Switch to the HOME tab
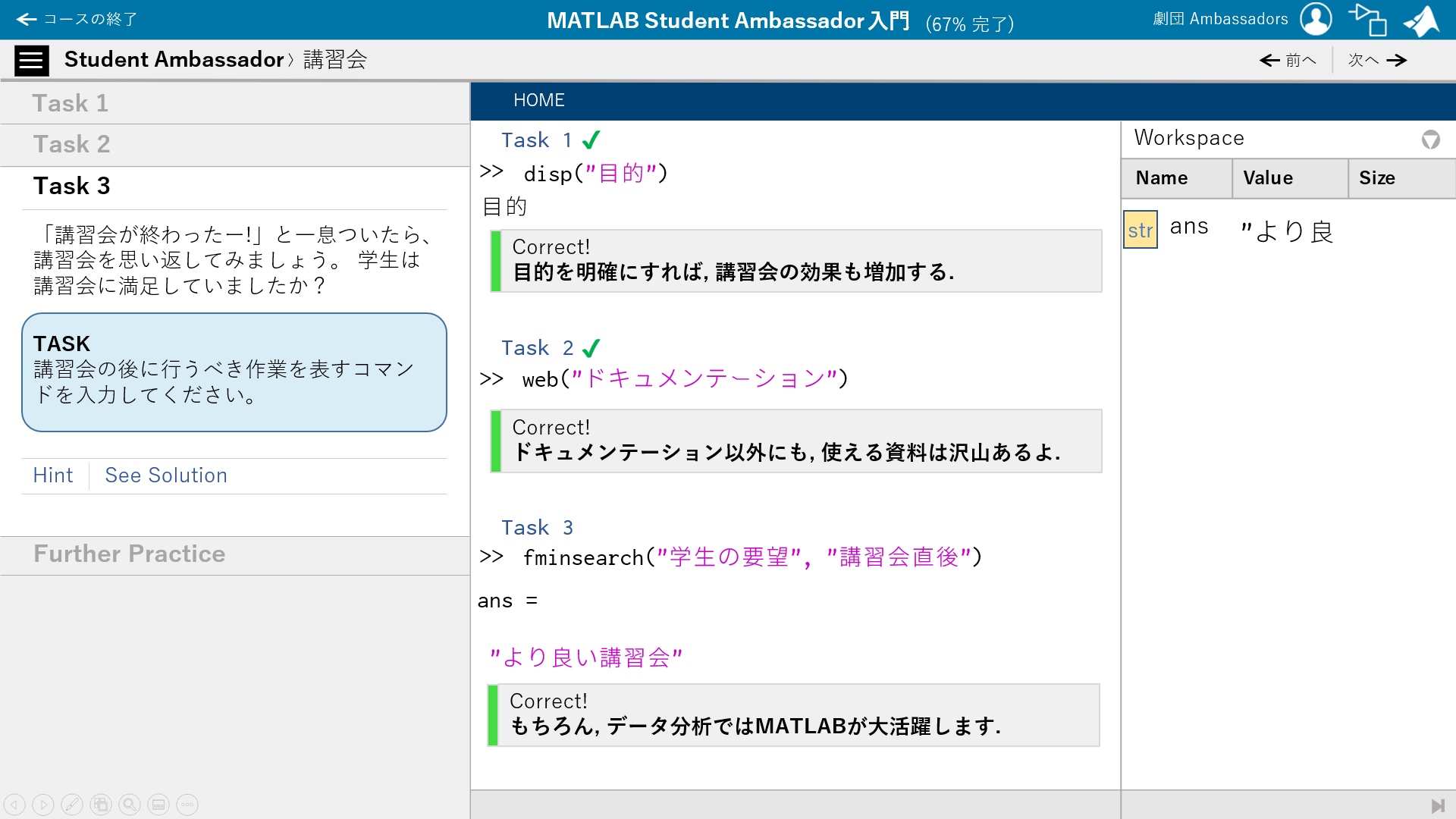Viewport: 1456px width, 819px height. coord(538,100)
